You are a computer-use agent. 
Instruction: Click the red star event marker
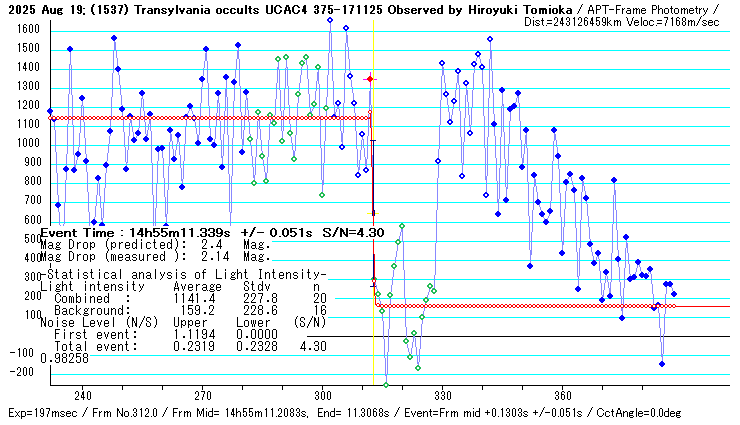click(370, 78)
